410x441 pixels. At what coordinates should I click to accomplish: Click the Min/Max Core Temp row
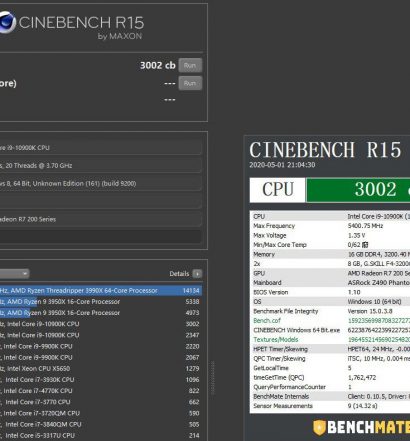(x=330, y=245)
